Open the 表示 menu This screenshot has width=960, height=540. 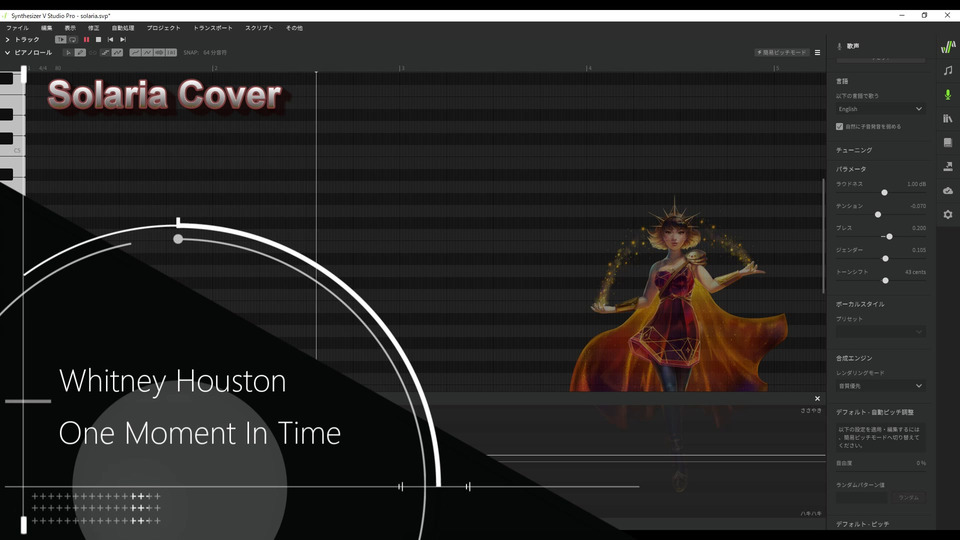click(x=70, y=28)
